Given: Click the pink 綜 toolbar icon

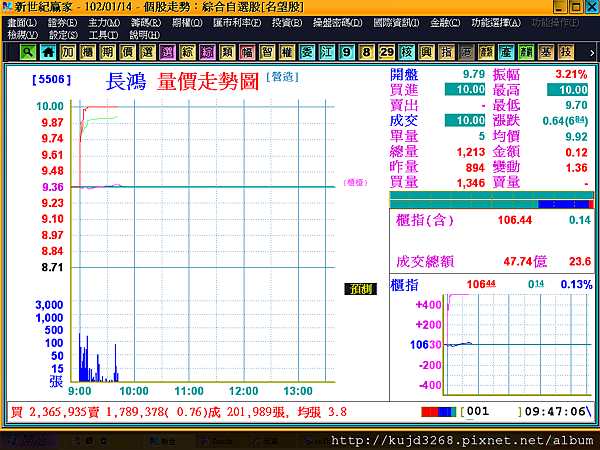Looking at the screenshot, I should [x=207, y=52].
